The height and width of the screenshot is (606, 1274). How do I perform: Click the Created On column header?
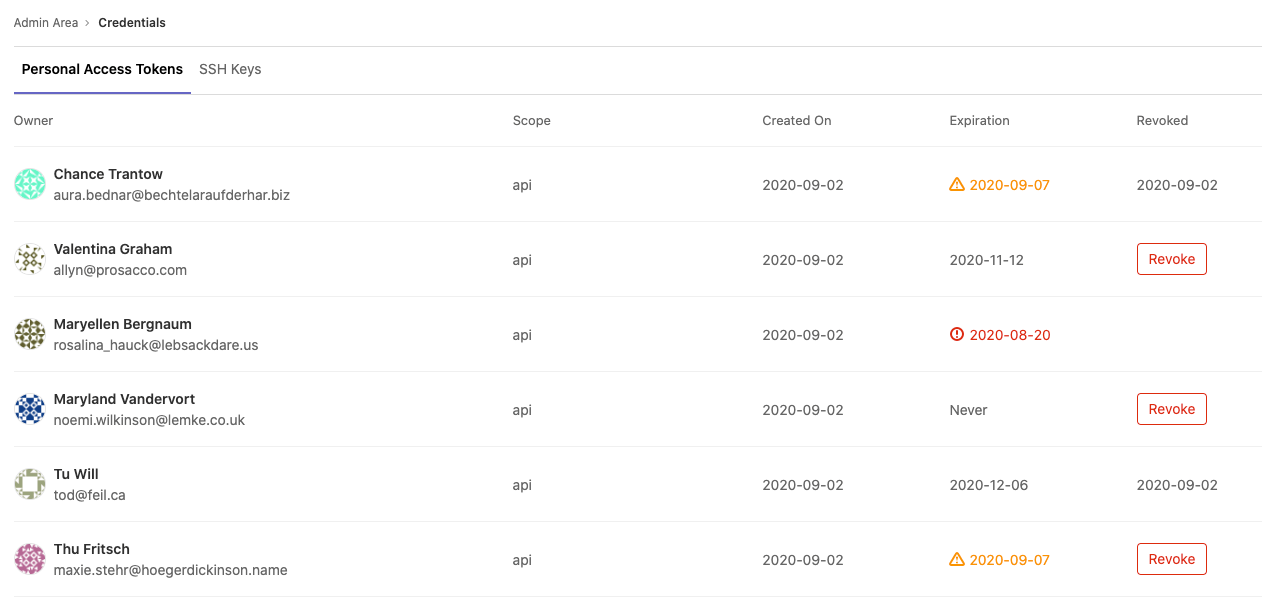[x=796, y=120]
